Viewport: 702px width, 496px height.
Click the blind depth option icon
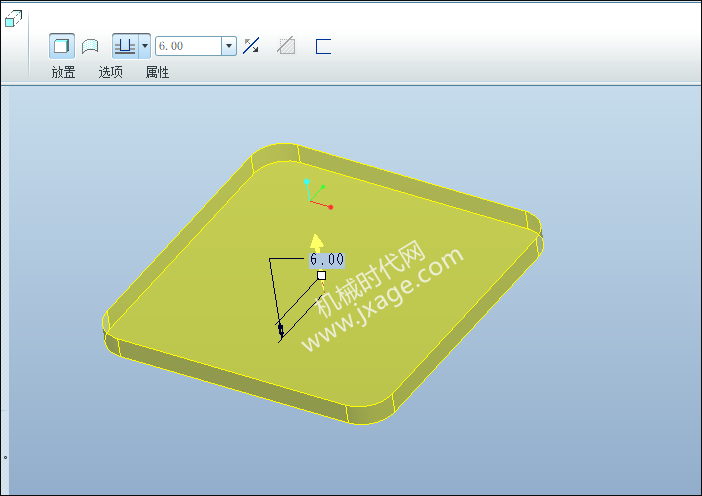tap(125, 46)
